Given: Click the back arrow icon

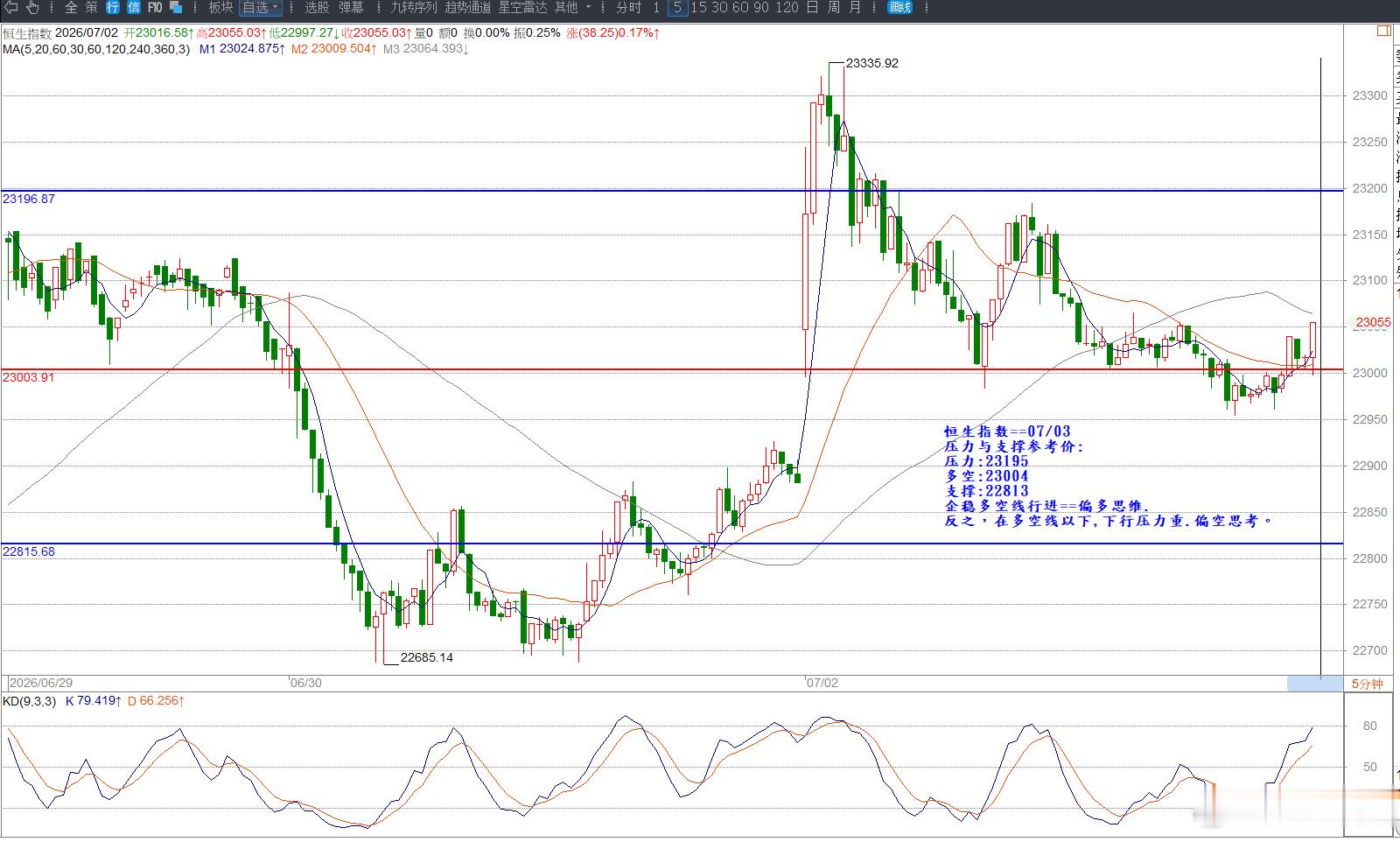Looking at the screenshot, I should [x=11, y=8].
